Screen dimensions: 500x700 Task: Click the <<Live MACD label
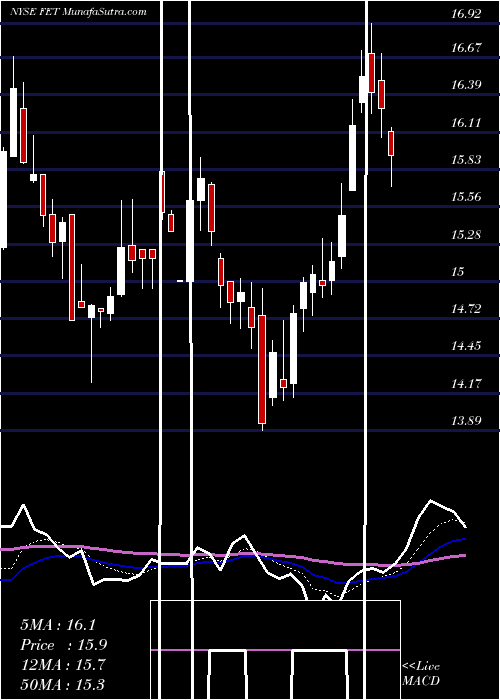point(421,674)
